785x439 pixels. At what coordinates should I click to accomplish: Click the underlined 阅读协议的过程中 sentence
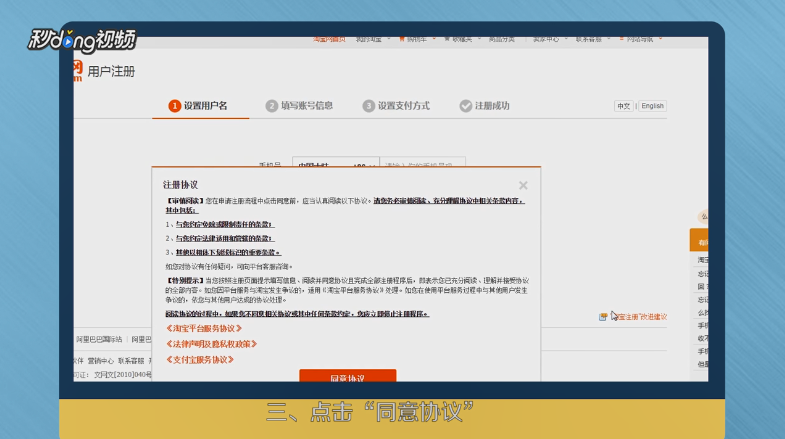click(x=297, y=314)
